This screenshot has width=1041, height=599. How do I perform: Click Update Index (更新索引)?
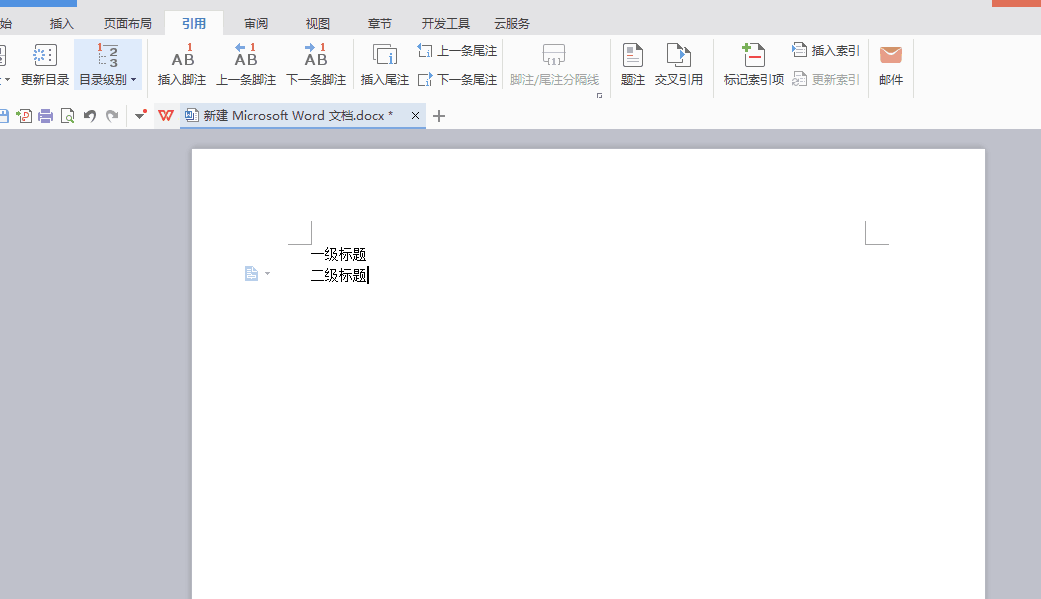coord(826,80)
